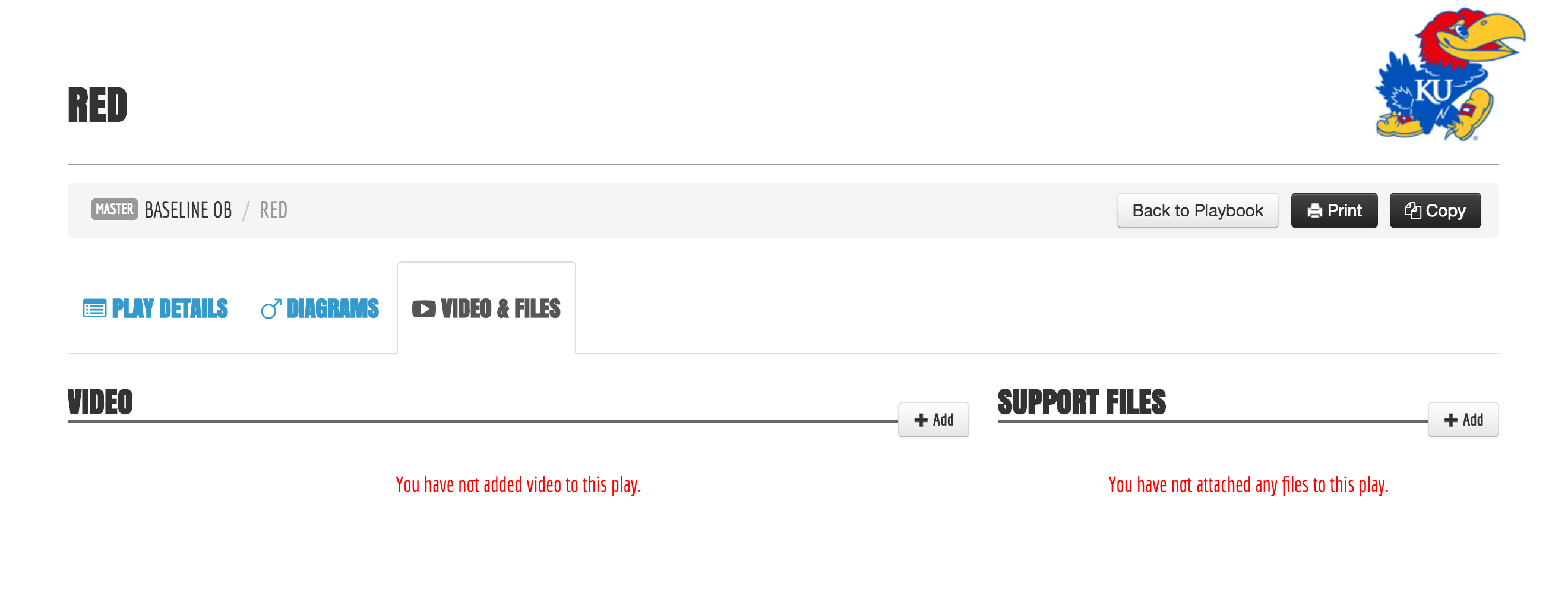
Task: Click the play-video icon beside Video & Files
Action: pyautogui.click(x=423, y=309)
